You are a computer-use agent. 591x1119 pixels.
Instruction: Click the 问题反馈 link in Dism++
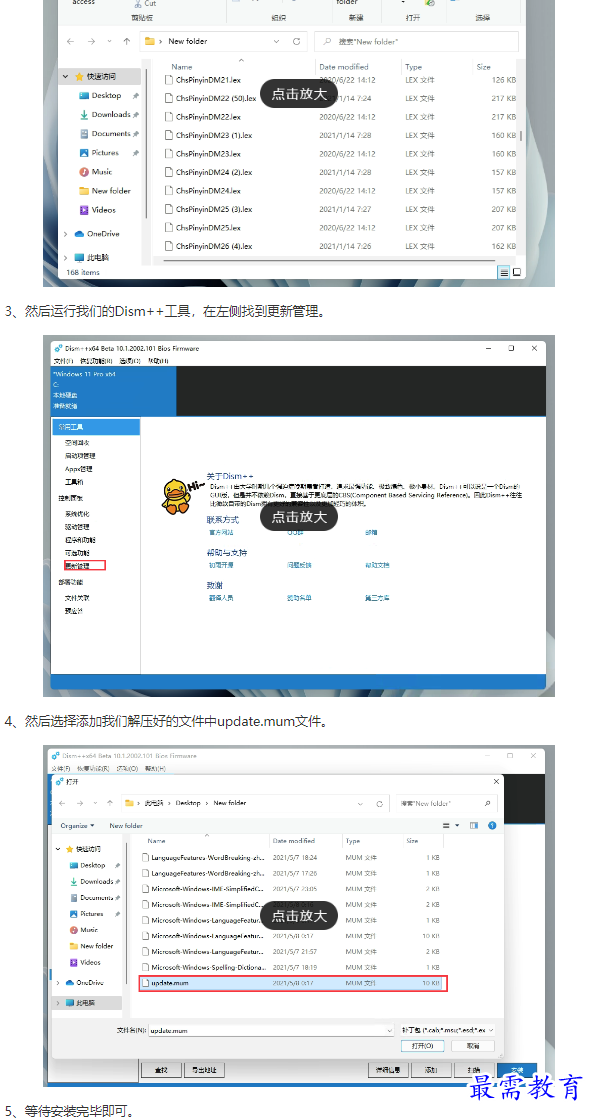click(x=300, y=565)
